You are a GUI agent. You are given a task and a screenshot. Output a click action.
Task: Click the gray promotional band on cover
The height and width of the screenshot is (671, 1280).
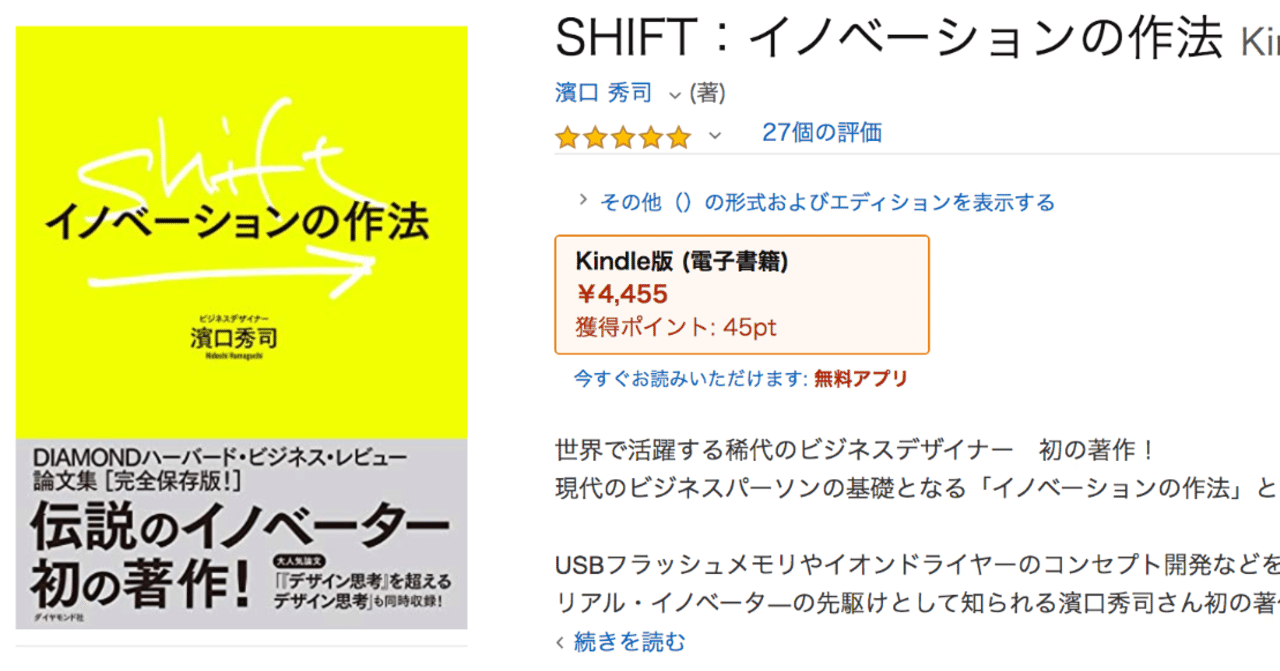(241, 532)
